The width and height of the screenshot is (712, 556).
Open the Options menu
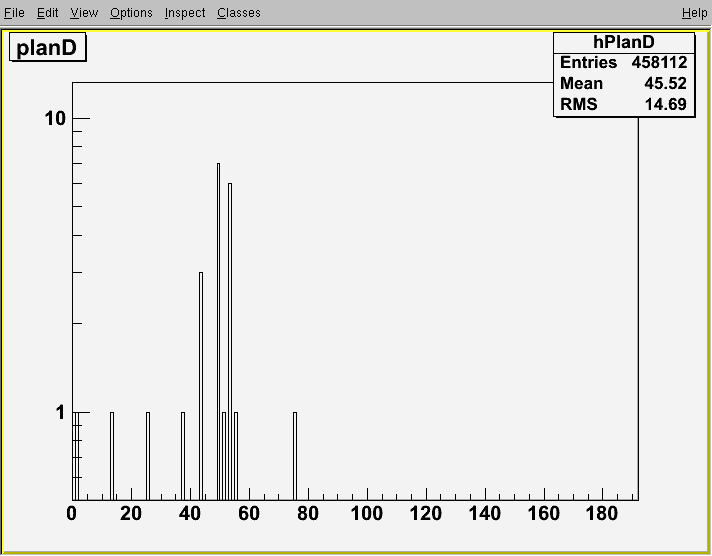tap(131, 13)
